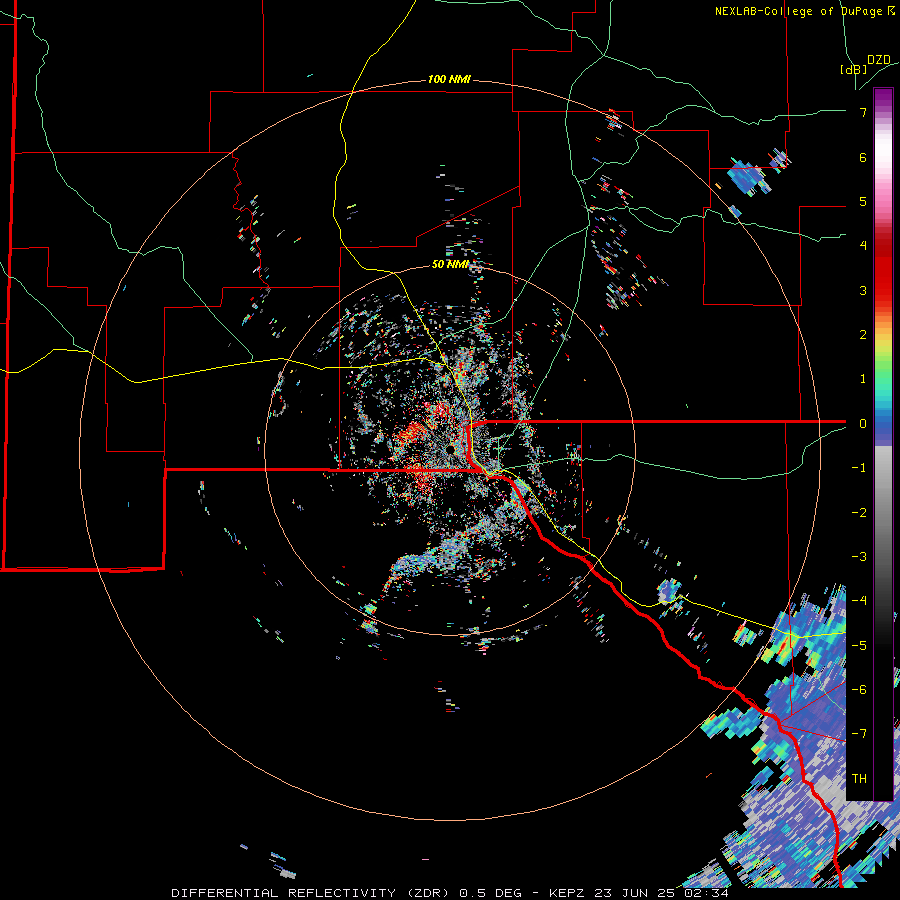Click the -5 dB tick label
900x900 pixels.
tap(859, 646)
